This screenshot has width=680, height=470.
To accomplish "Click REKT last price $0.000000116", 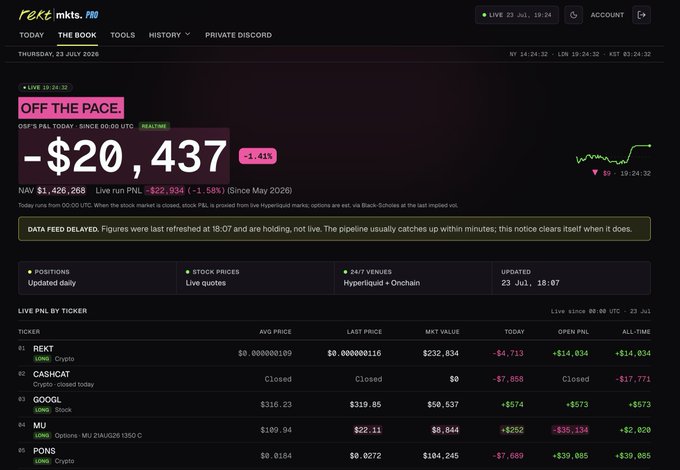I will click(354, 353).
